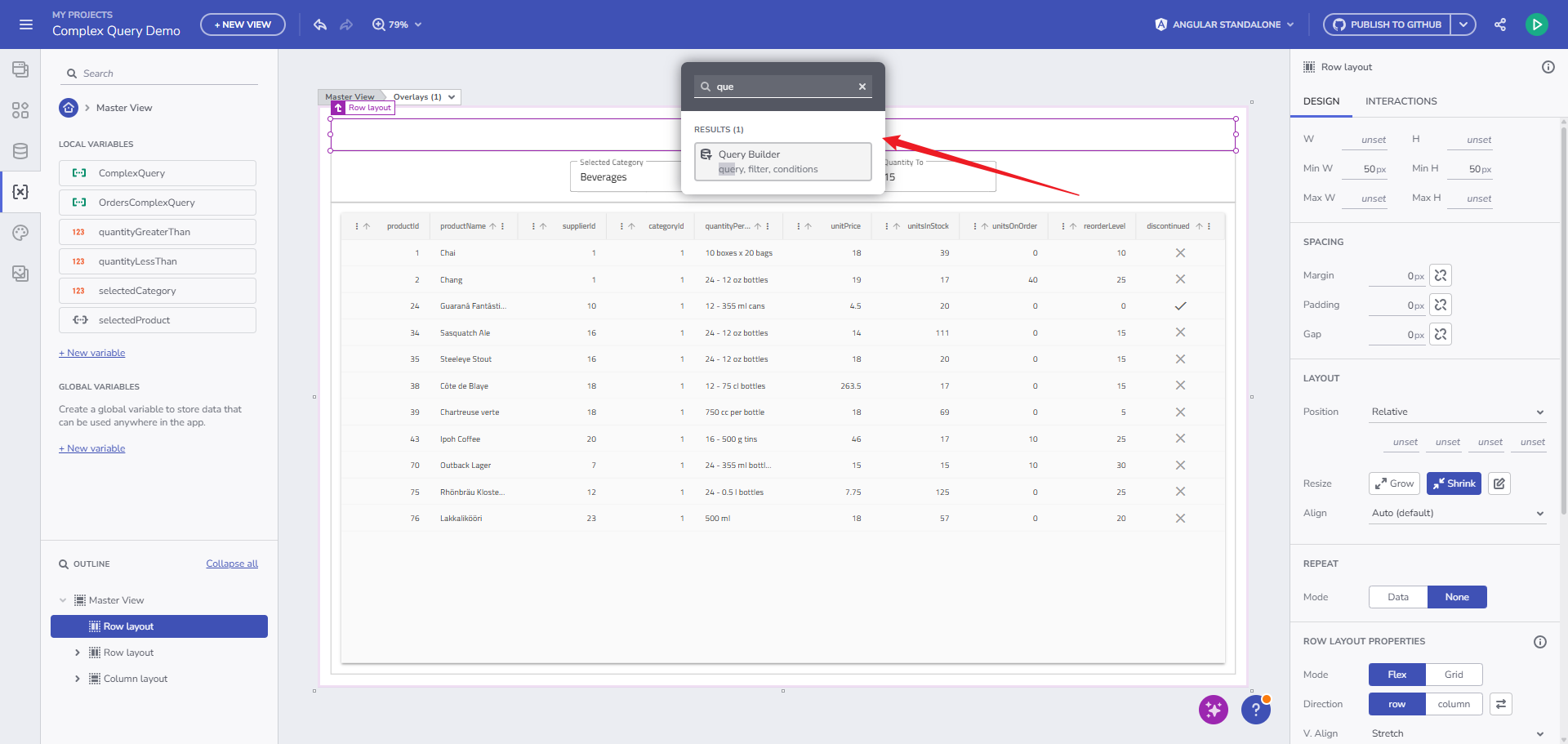Open the zoom 79% dropdown
The height and width of the screenshot is (744, 1568).
coord(398,25)
